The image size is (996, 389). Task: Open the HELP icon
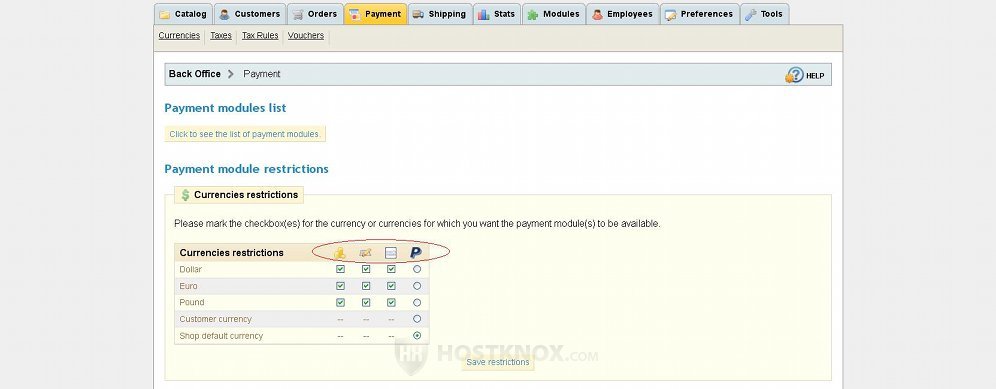805,75
